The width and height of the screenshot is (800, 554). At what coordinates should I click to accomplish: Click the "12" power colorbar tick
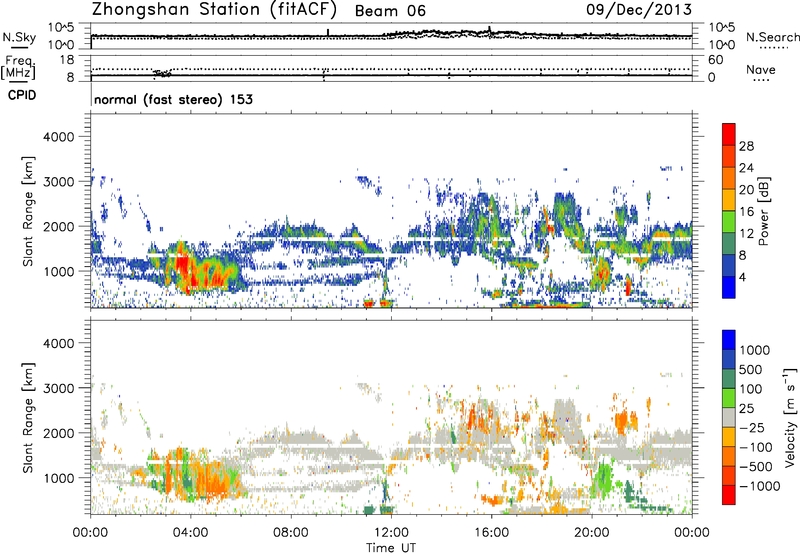746,233
